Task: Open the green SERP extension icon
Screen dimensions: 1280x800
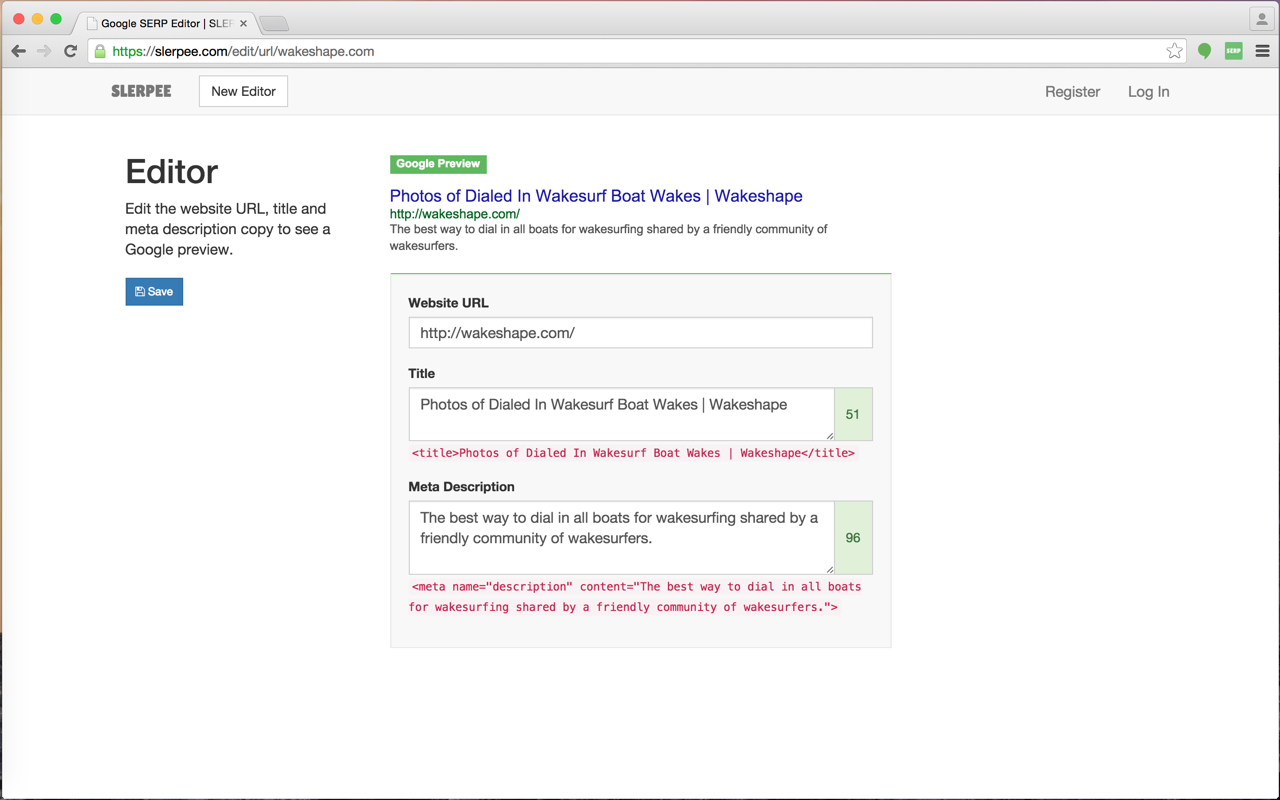Action: (1233, 51)
